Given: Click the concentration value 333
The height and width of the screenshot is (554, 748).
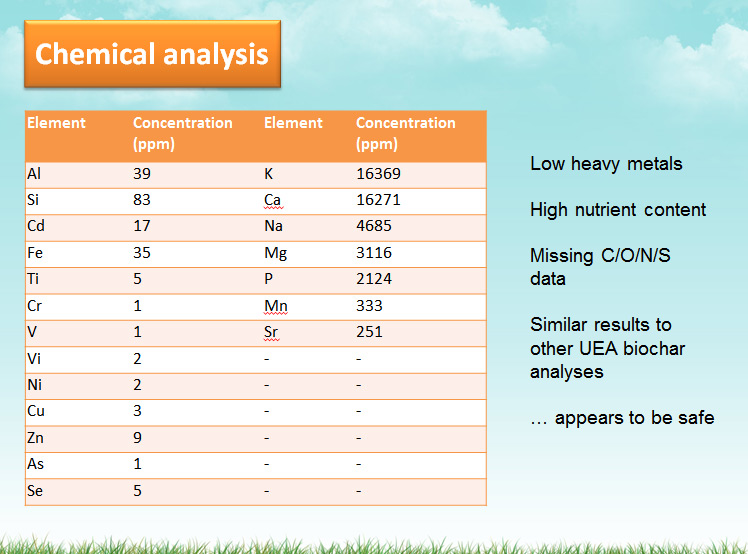Looking at the screenshot, I should (x=369, y=305).
